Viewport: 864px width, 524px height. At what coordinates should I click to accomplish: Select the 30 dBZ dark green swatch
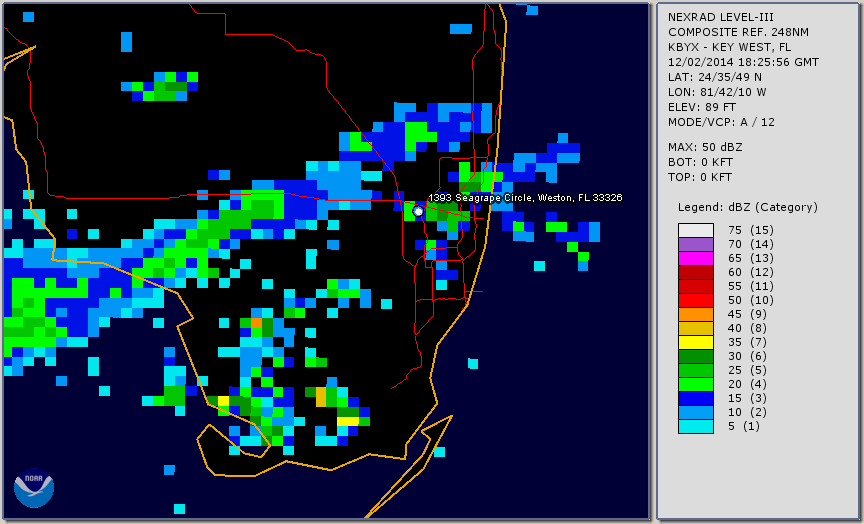[x=695, y=356]
